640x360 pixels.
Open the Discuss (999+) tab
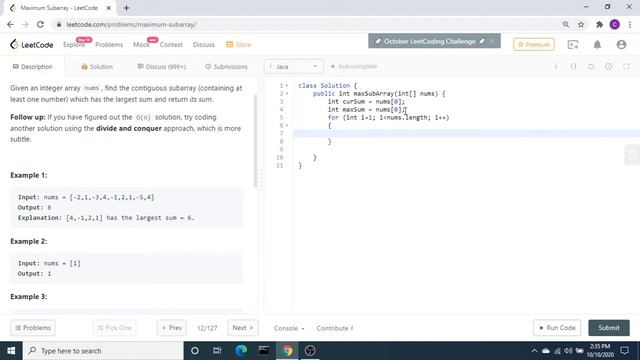[162, 67]
